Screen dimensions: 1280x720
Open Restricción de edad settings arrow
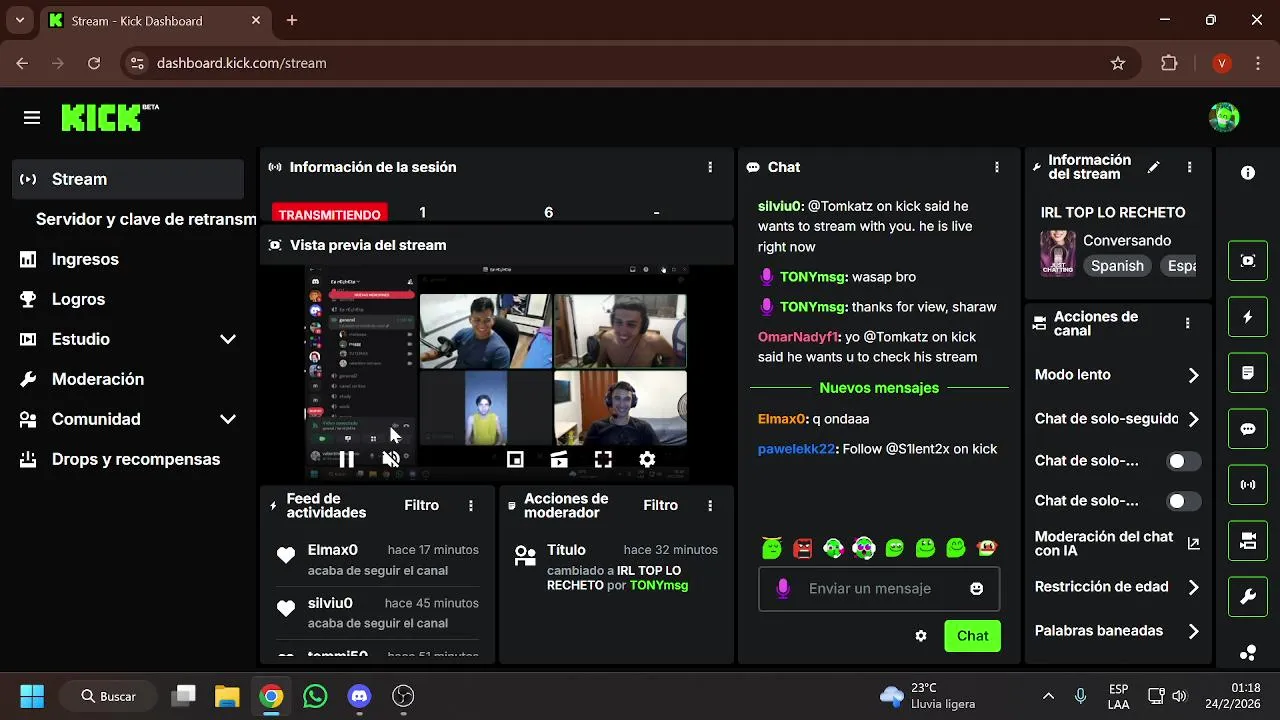coord(1193,587)
